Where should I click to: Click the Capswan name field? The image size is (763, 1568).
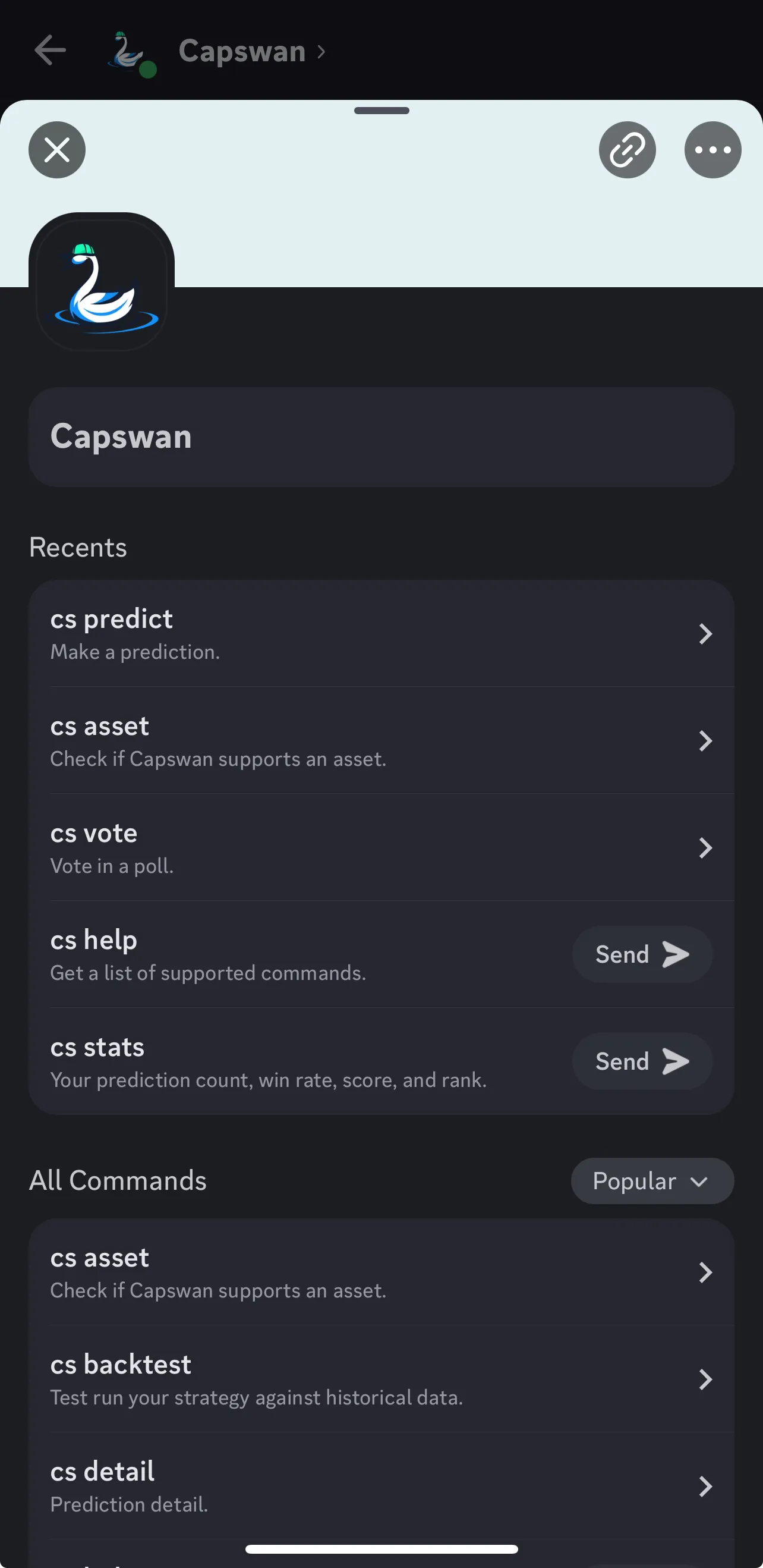point(381,436)
